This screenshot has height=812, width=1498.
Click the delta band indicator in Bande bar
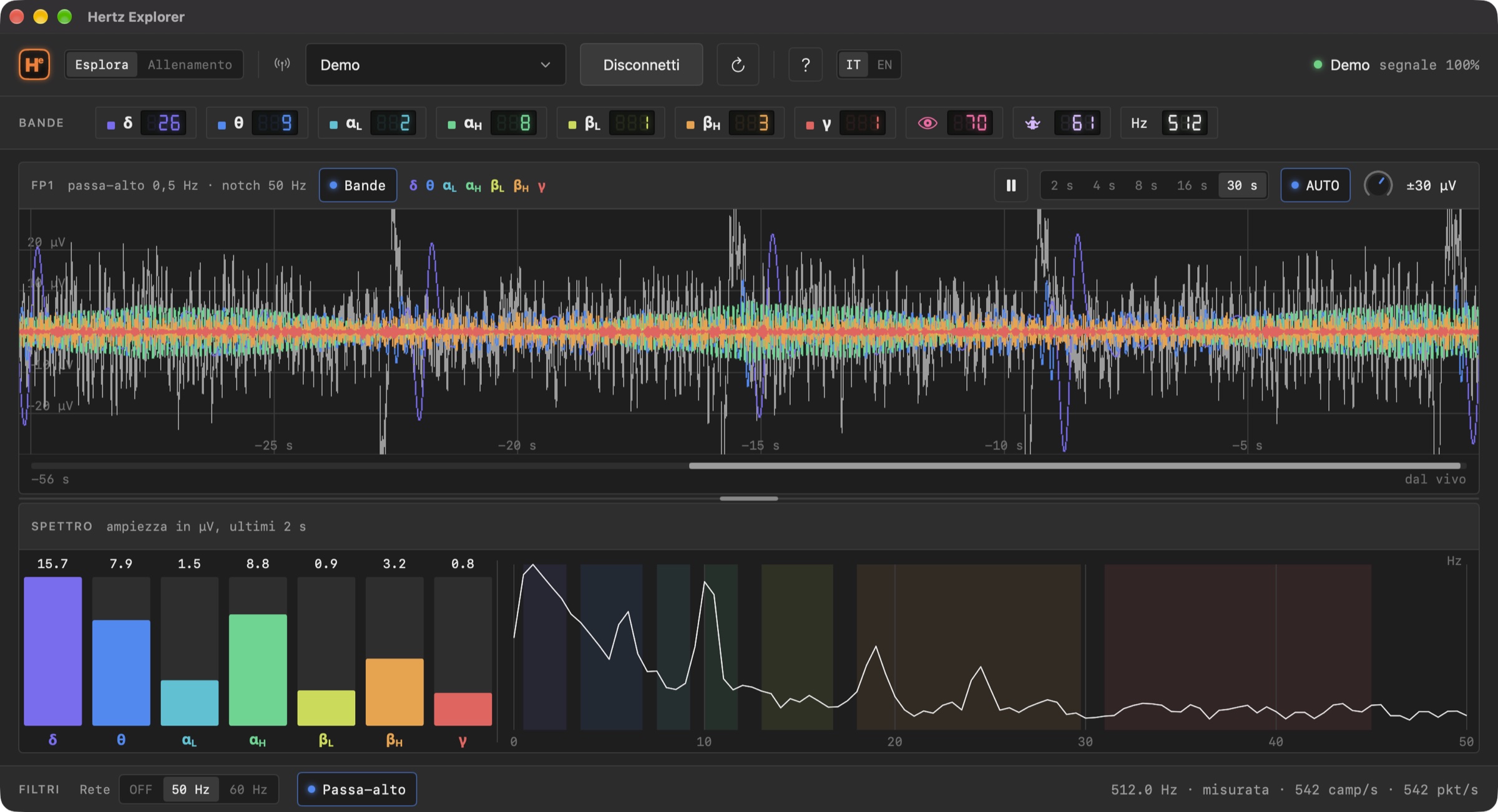pos(146,123)
